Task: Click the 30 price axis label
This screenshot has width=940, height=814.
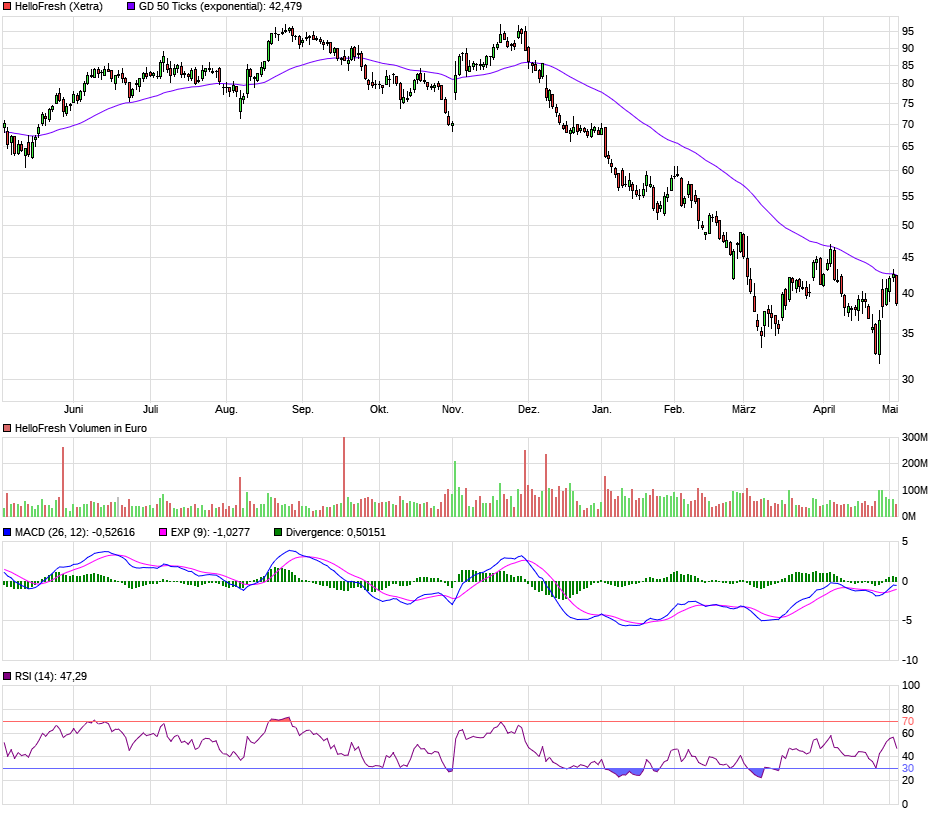Action: click(908, 379)
